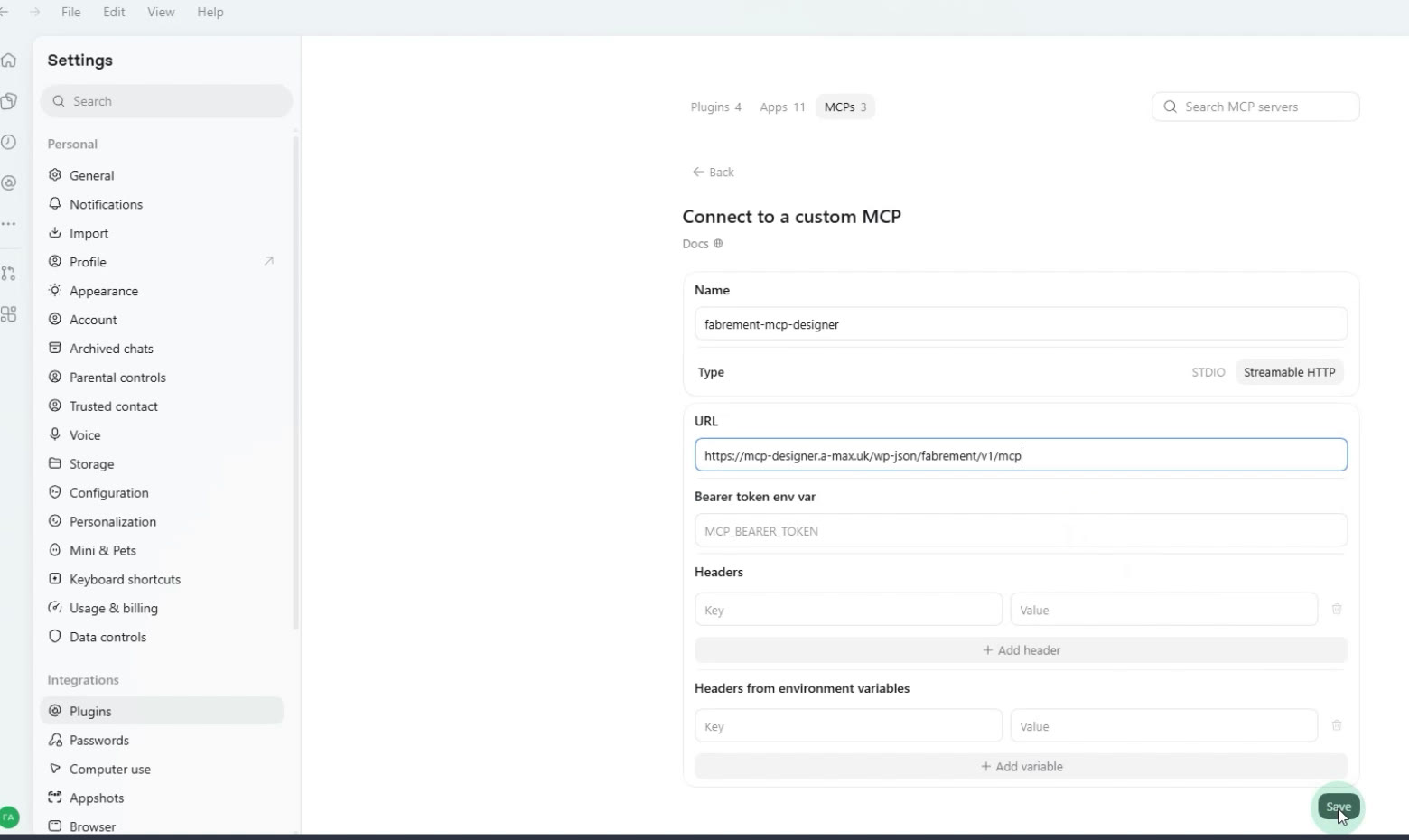Click the URL input field

(x=1021, y=455)
